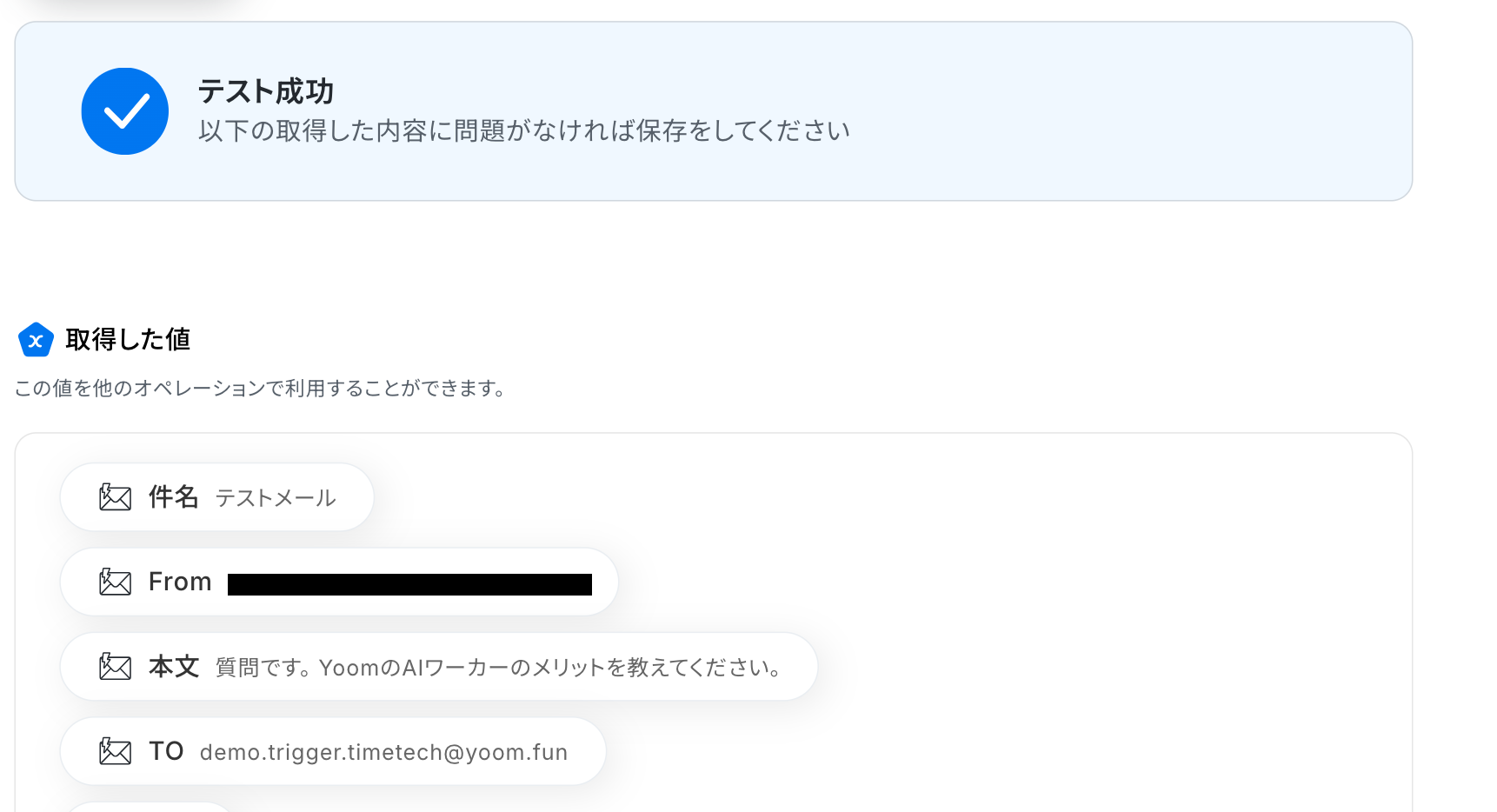Click empty space right of the テストメール chip

782,497
